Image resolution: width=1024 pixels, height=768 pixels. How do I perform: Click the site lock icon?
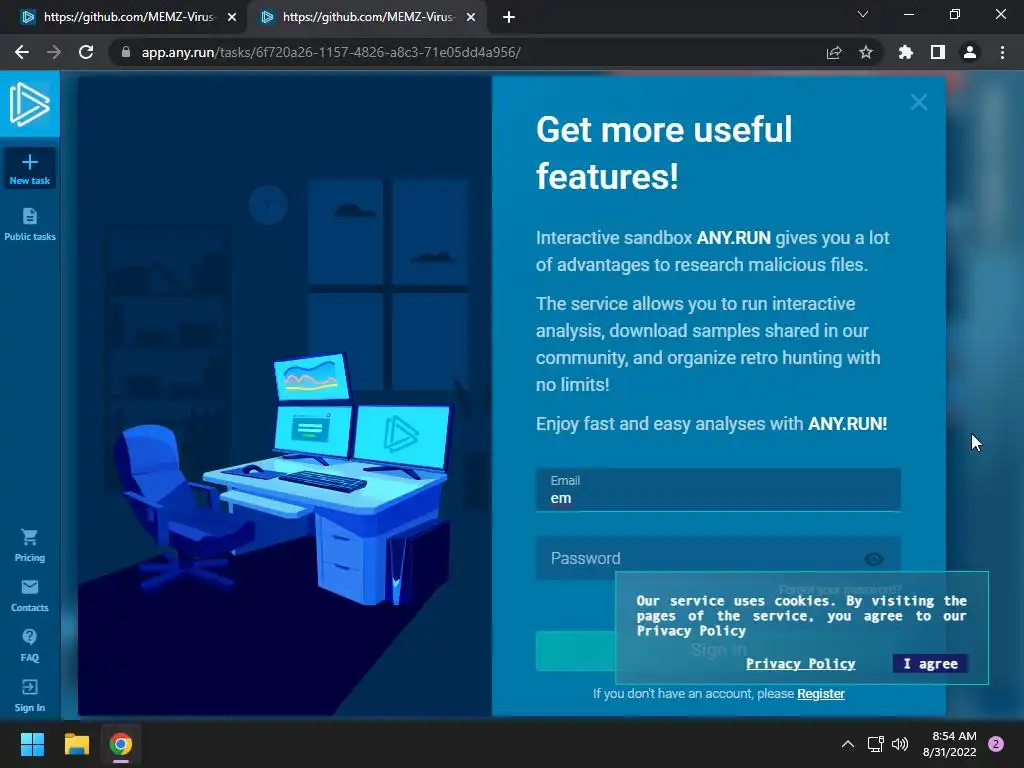[x=126, y=52]
